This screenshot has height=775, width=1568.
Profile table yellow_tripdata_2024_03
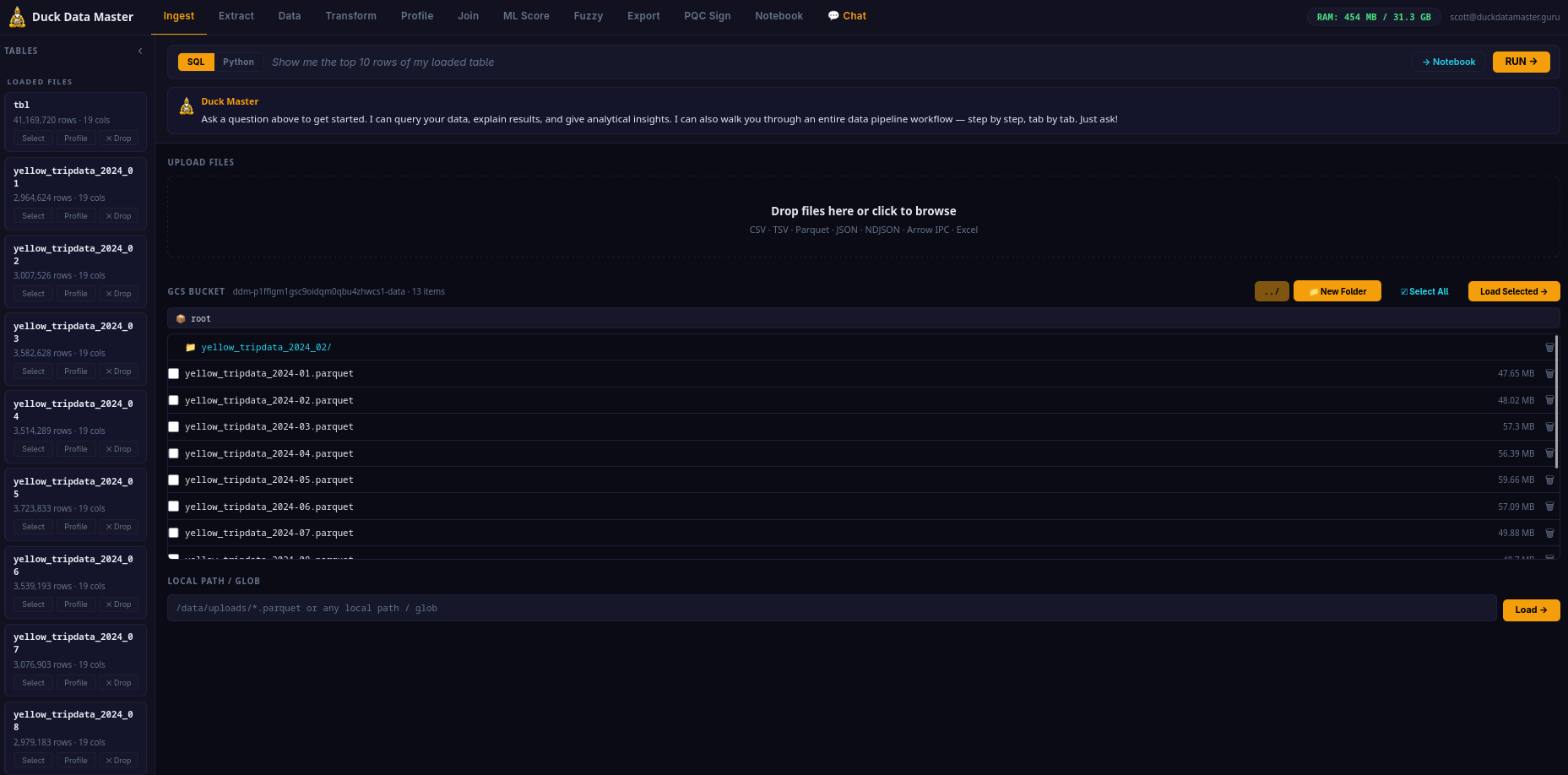(x=76, y=371)
